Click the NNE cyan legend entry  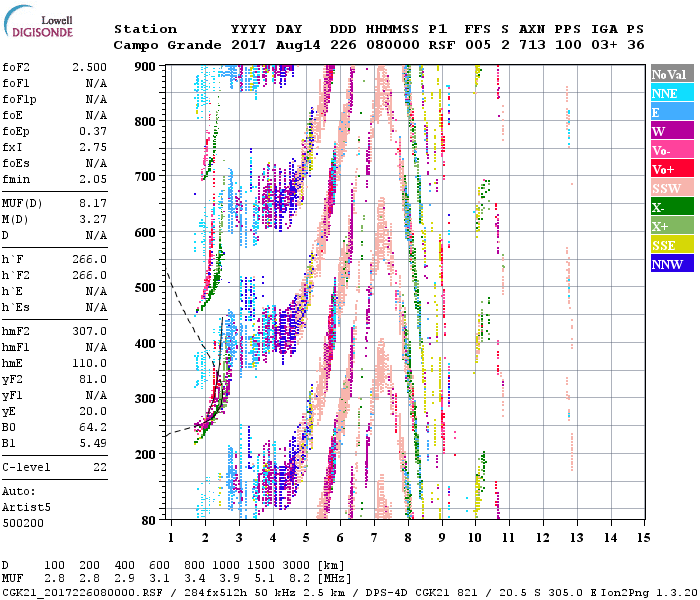[x=672, y=93]
